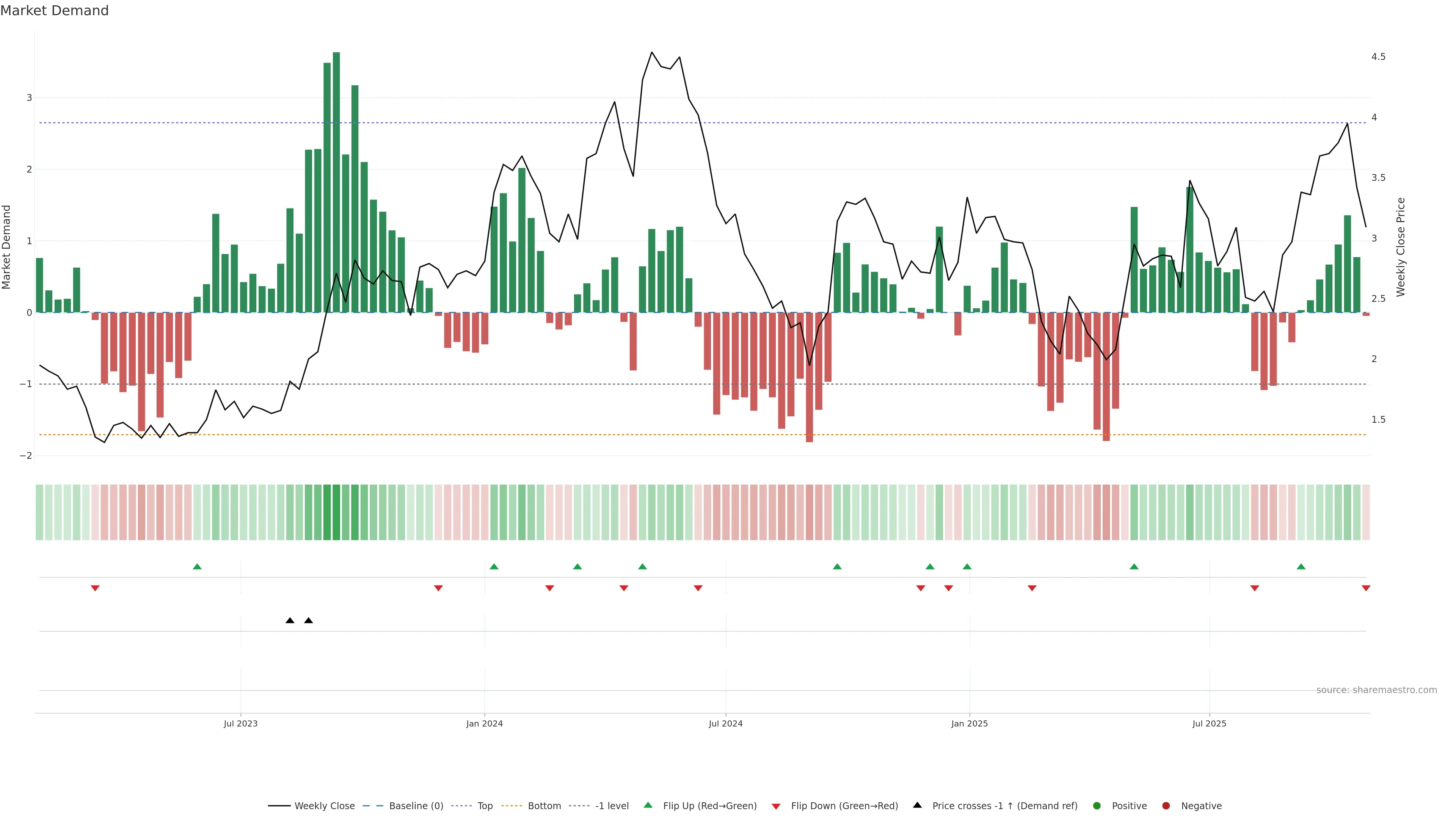Click the second black price-cross triangle marker
Screen dimensions: 1456x819
coord(309,621)
